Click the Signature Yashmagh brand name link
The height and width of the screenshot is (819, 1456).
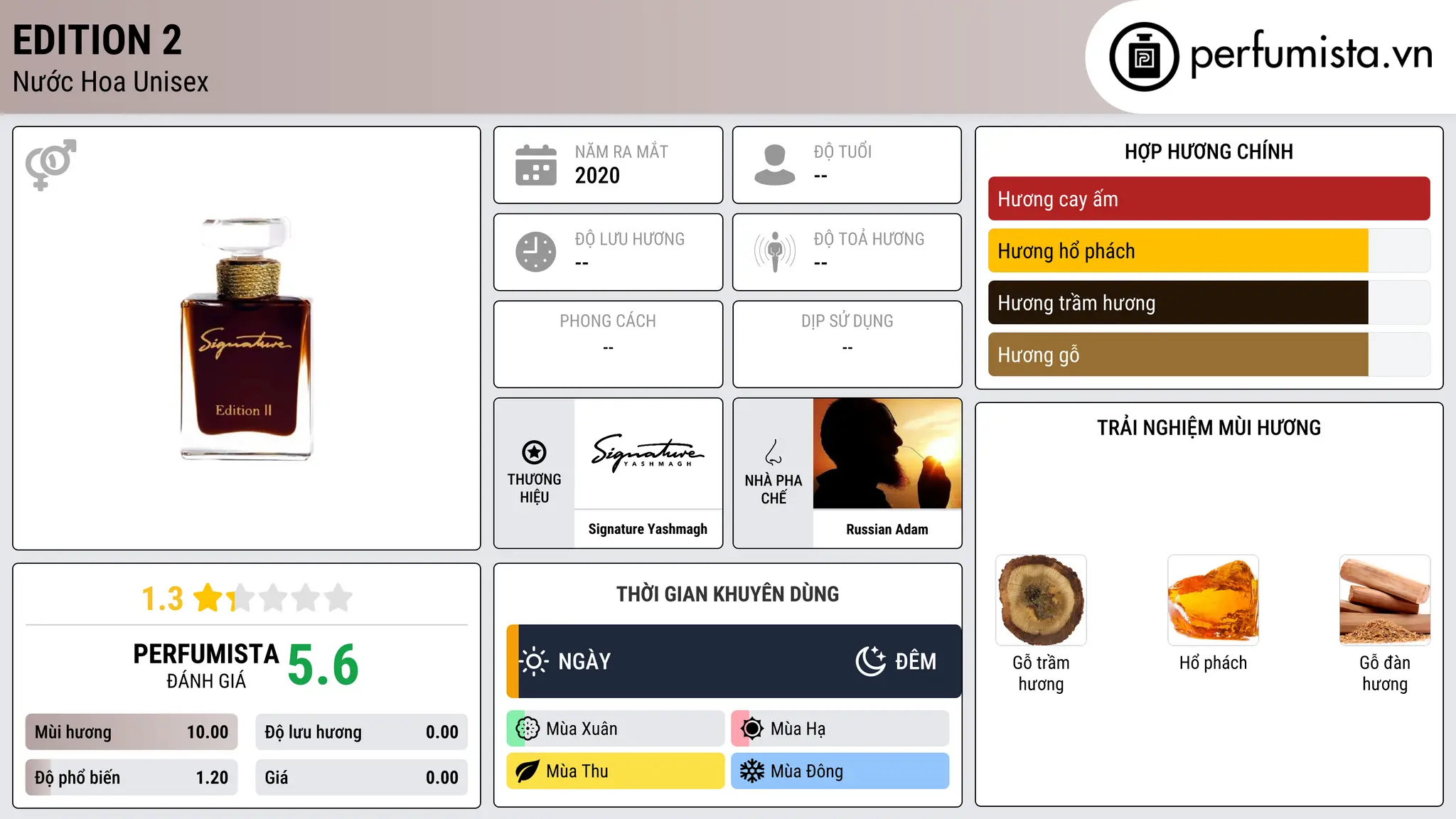point(648,529)
